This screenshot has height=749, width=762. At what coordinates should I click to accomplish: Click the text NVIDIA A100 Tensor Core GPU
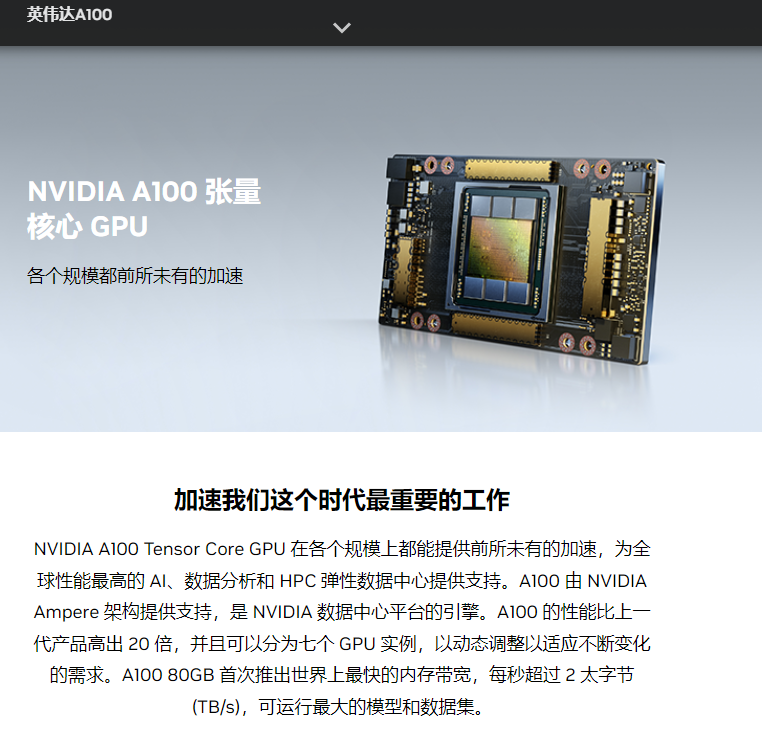[159, 549]
